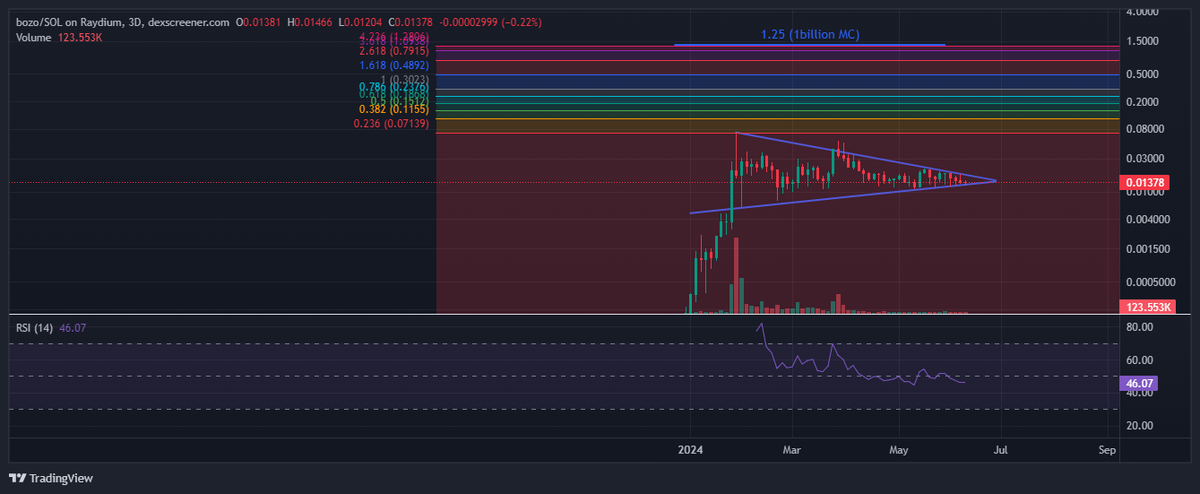Select the 0.236 (0.07139) Fibonacci label
This screenshot has width=1200, height=494.
[x=392, y=123]
